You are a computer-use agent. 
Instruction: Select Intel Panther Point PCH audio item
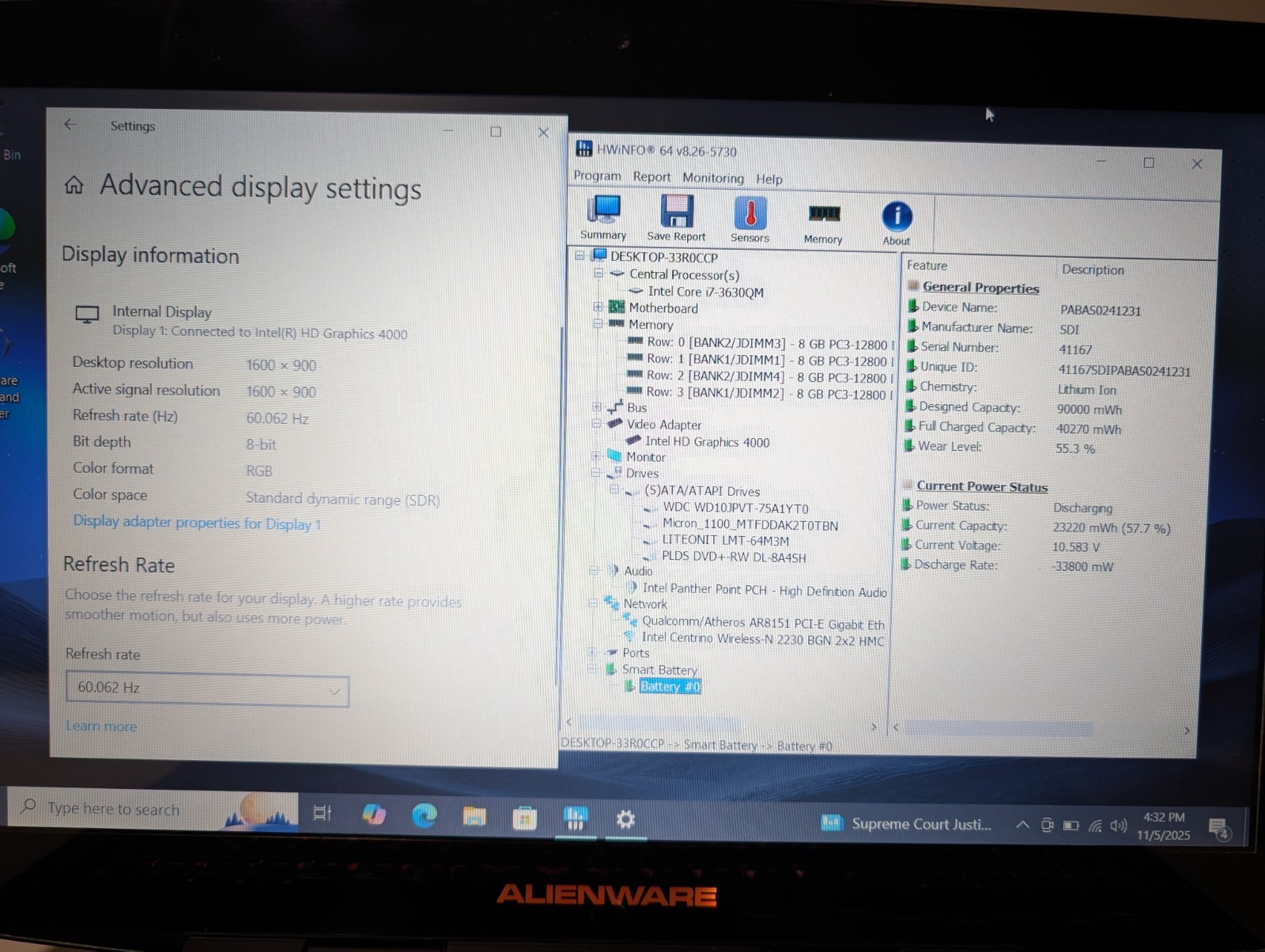click(764, 590)
